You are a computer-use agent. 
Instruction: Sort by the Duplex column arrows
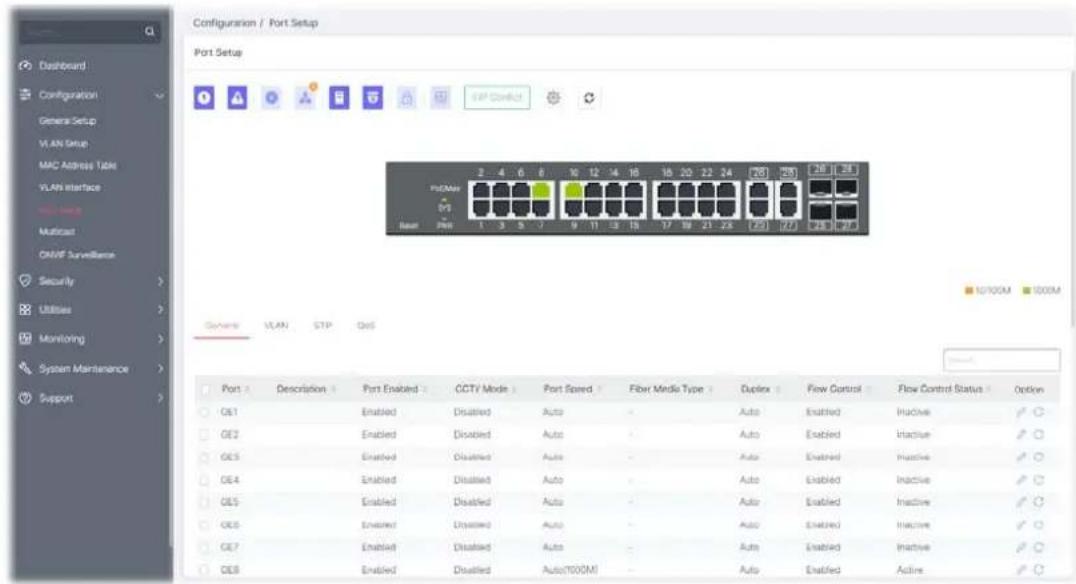[778, 389]
